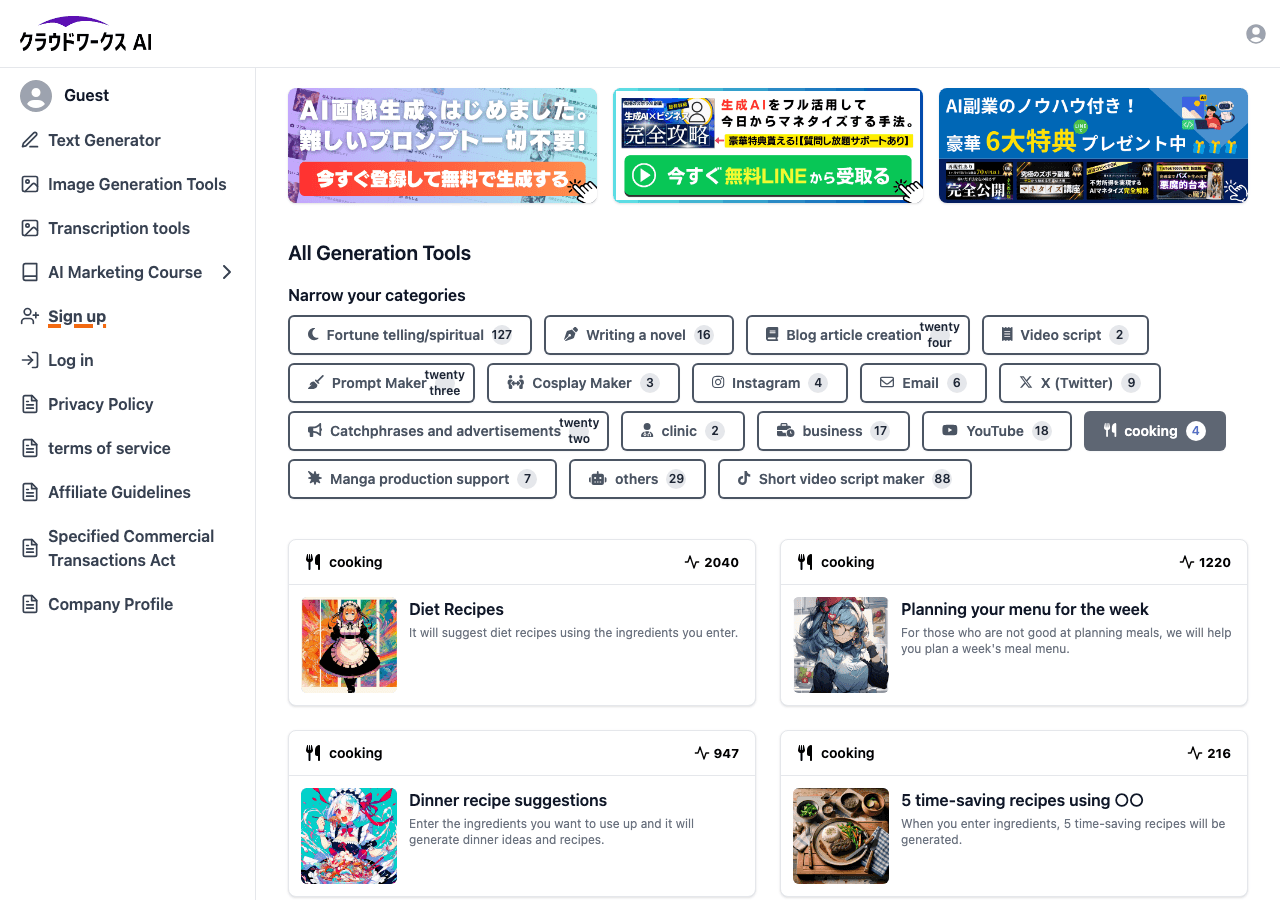1280x900 pixels.
Task: Open Specified Commercial Transactions Act link
Action: (131, 548)
